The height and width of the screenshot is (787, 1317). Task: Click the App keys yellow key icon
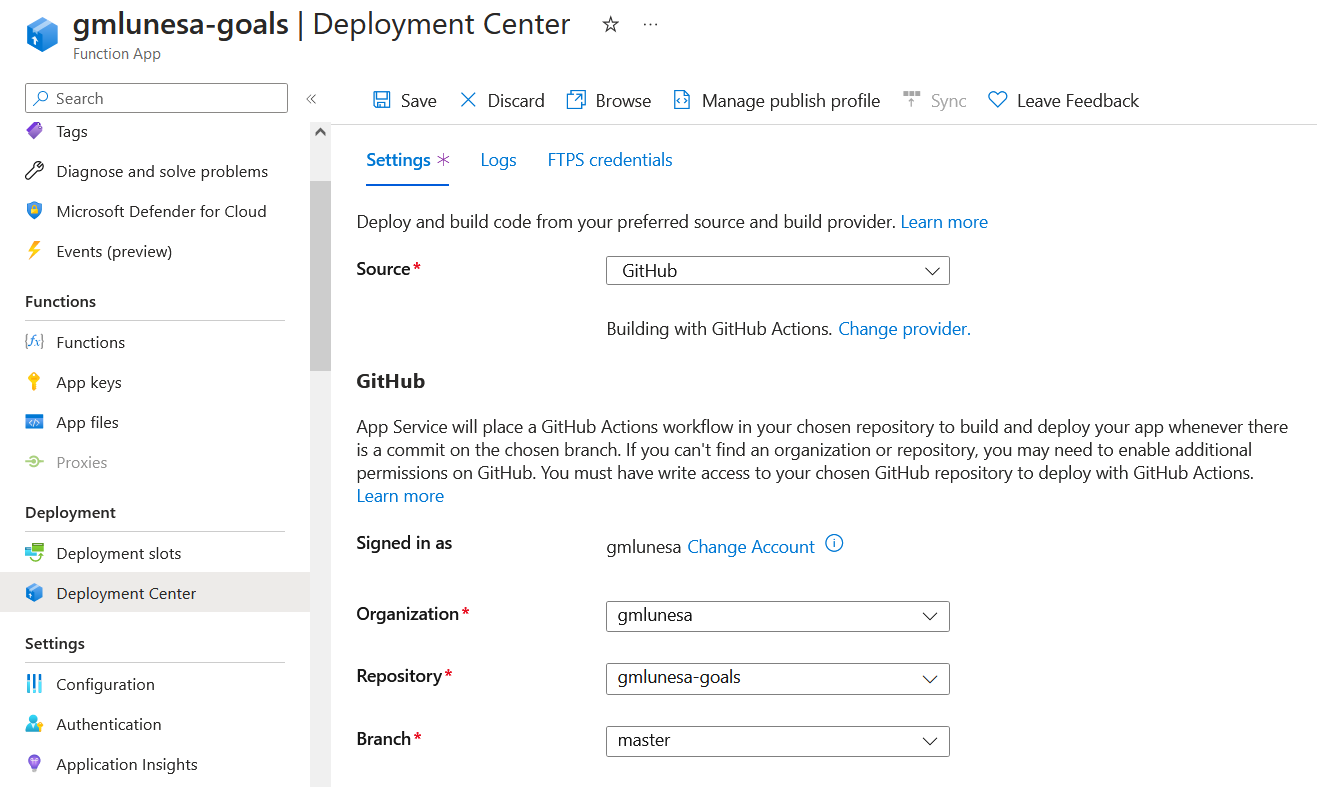35,382
